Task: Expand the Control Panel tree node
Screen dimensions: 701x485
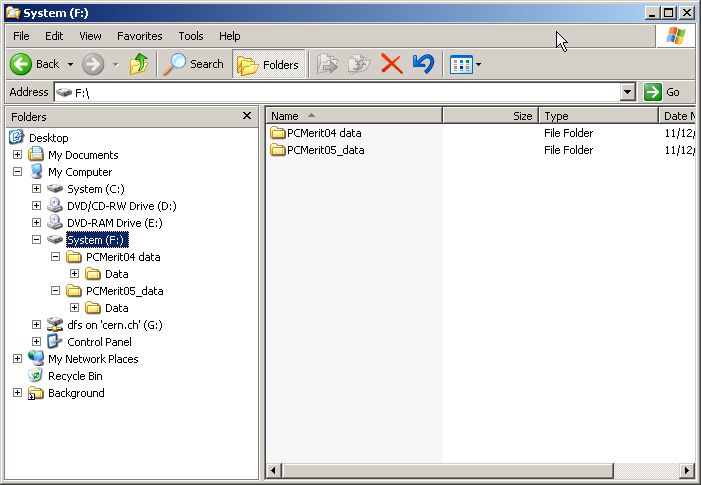Action: point(36,342)
